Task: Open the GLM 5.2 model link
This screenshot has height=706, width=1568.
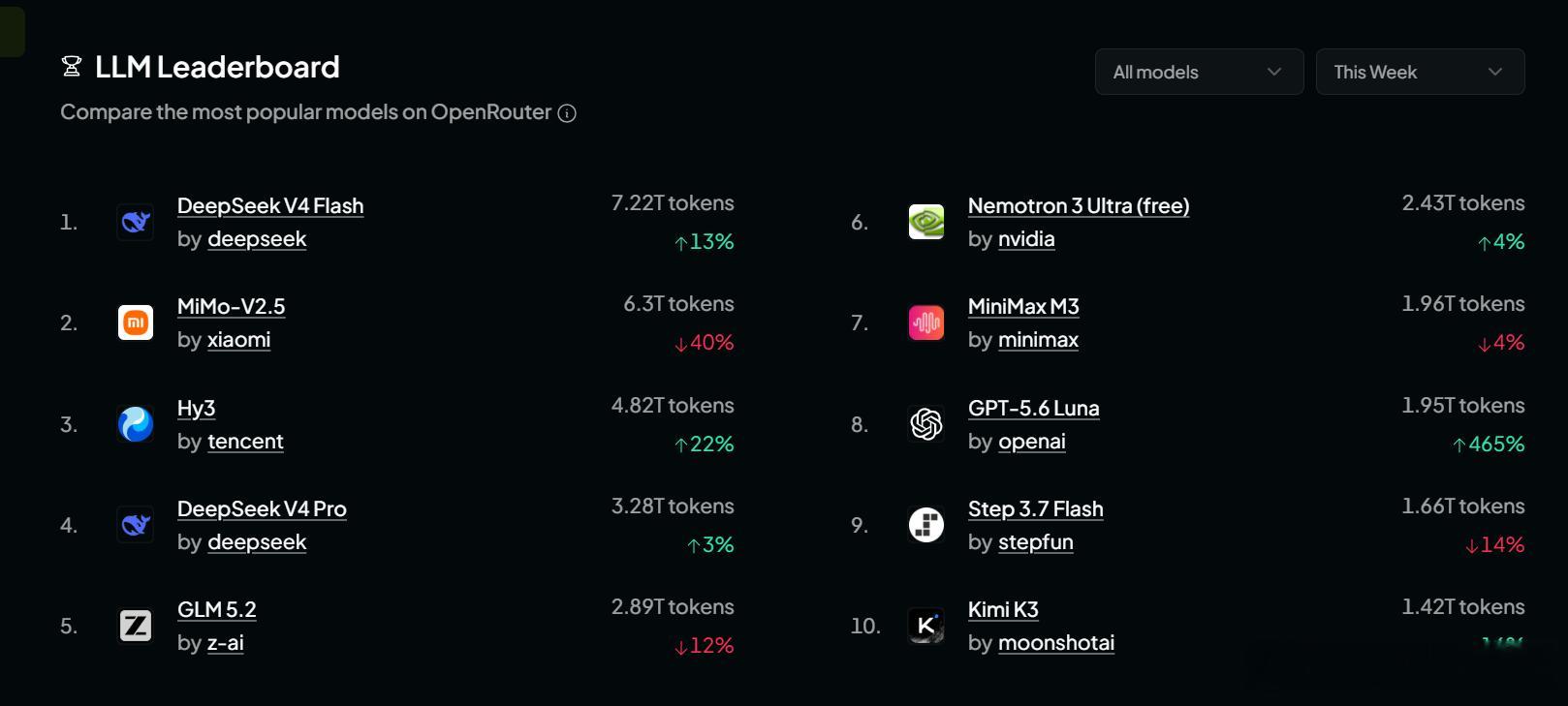Action: click(x=217, y=609)
